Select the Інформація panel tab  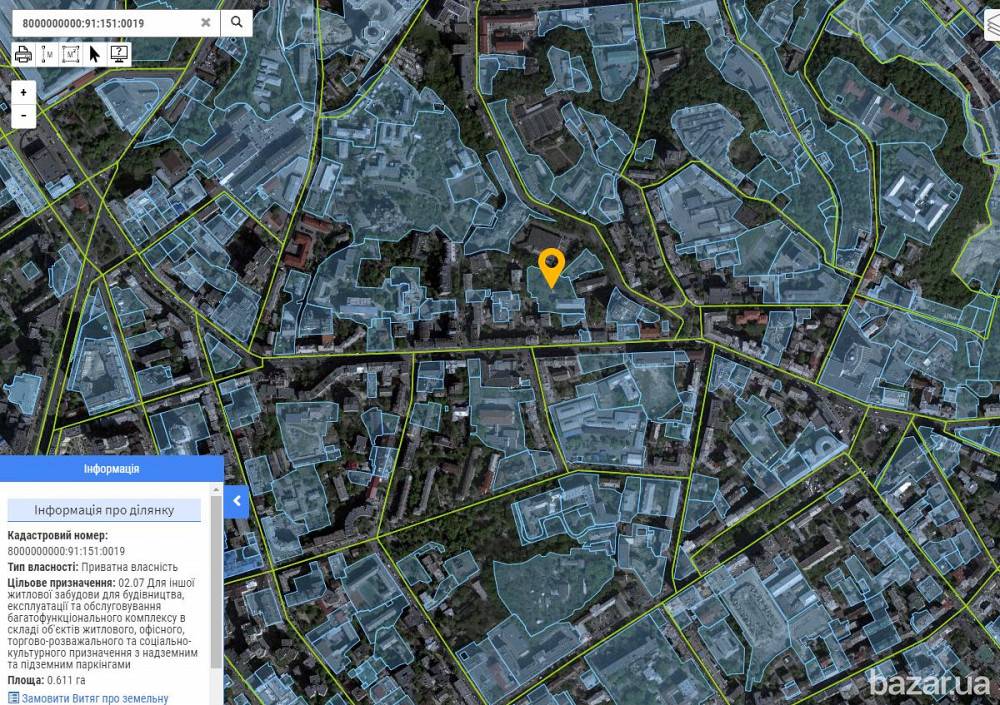pos(111,468)
